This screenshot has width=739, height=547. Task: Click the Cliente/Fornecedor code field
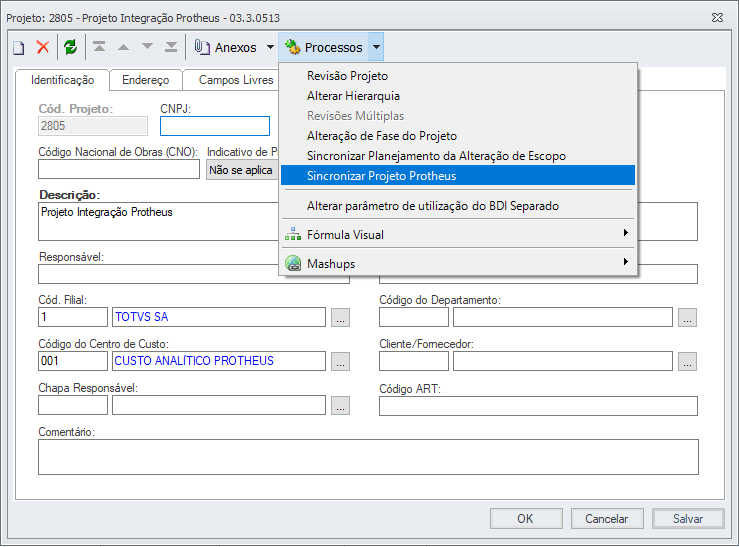click(x=414, y=361)
